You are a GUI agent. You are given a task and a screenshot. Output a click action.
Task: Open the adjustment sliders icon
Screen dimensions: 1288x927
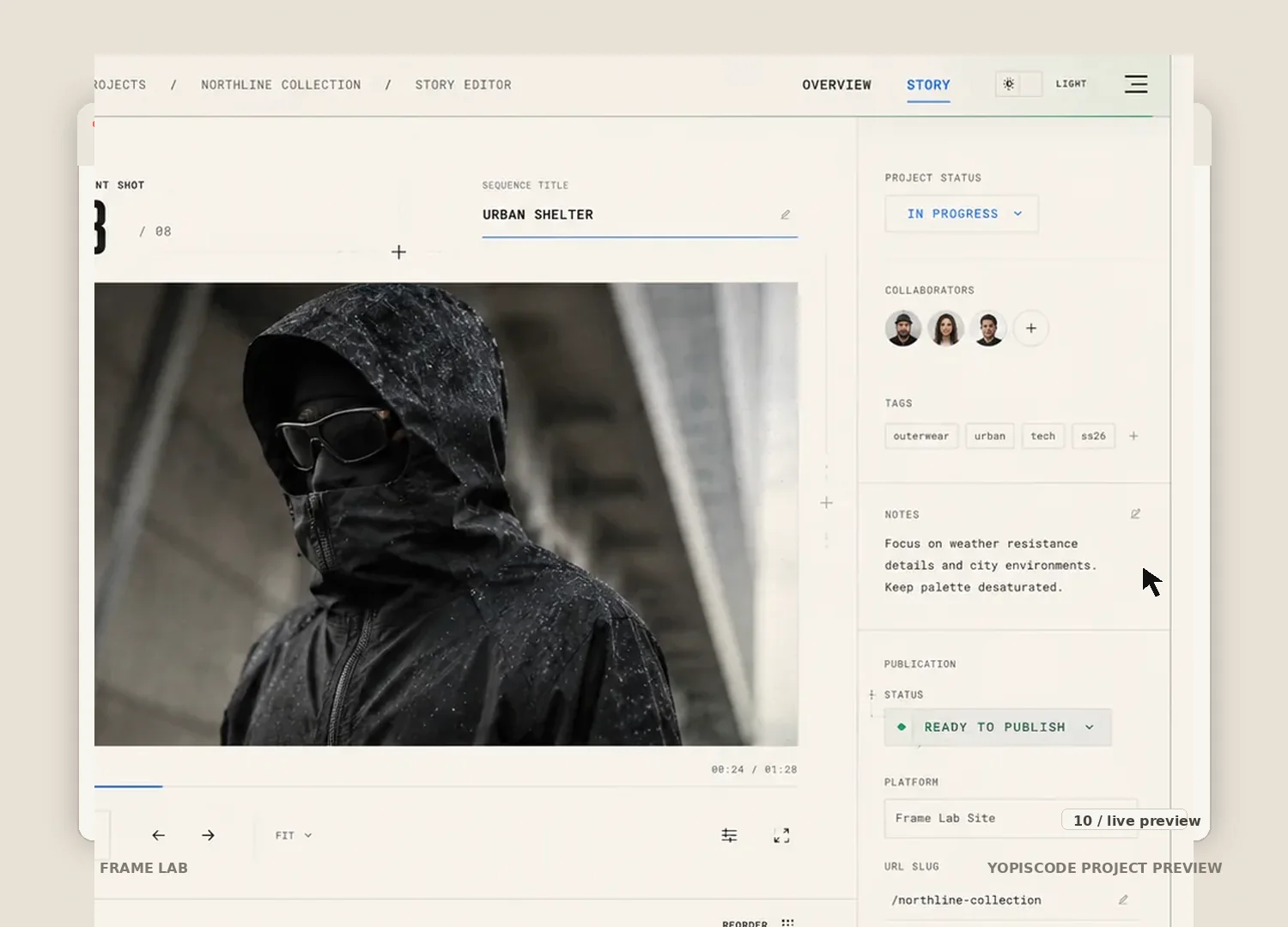[729, 835]
